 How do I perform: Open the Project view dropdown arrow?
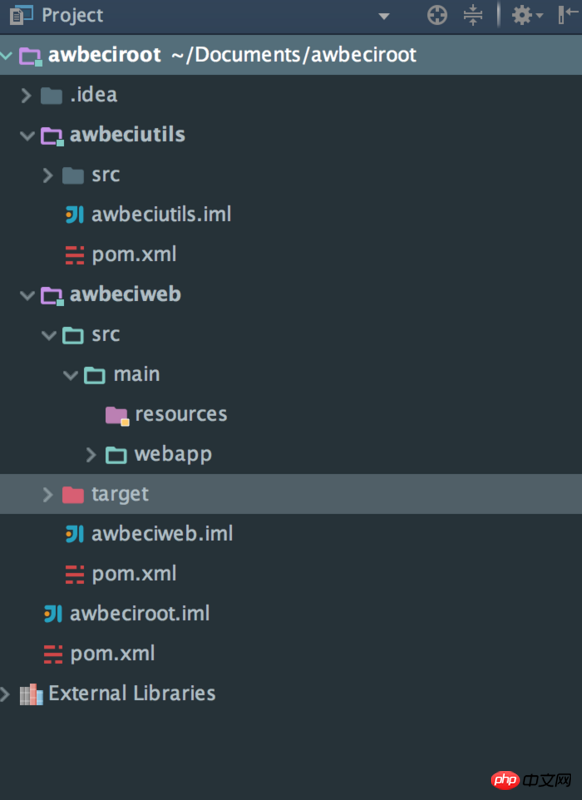point(384,16)
